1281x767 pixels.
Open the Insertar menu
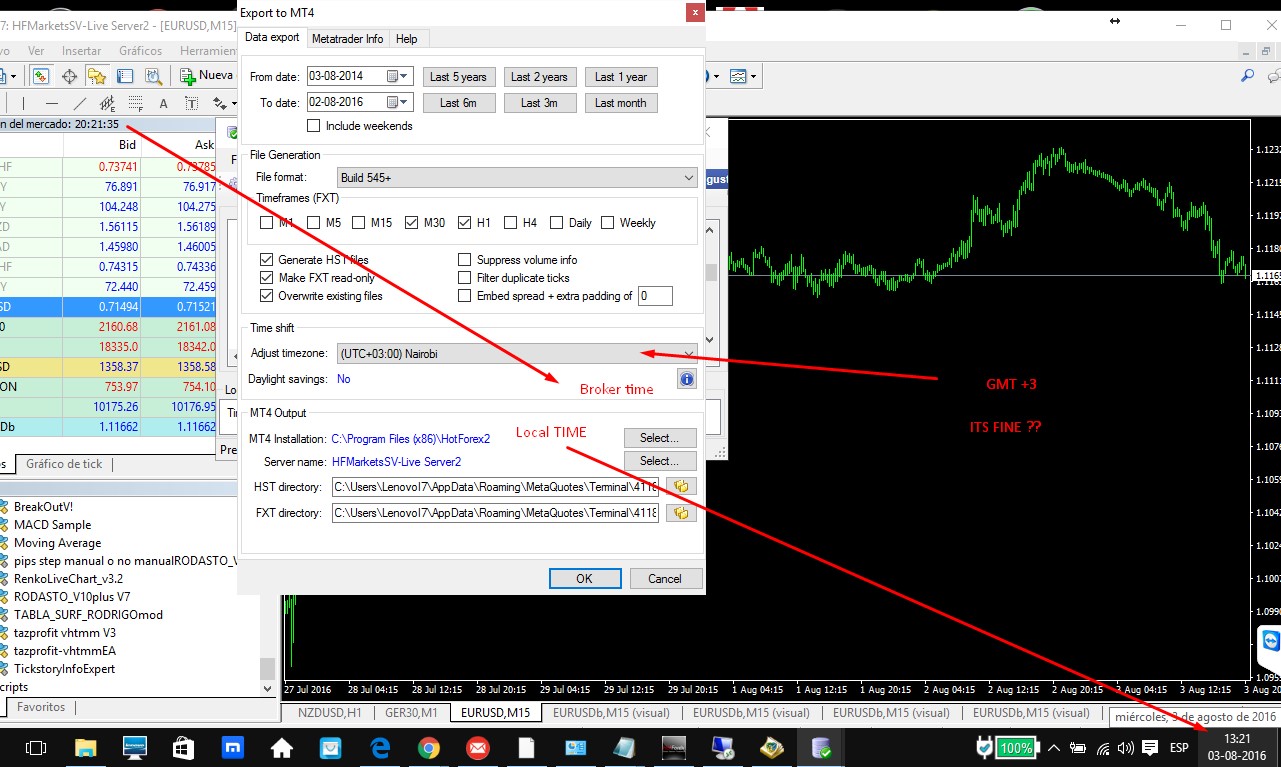pos(81,51)
